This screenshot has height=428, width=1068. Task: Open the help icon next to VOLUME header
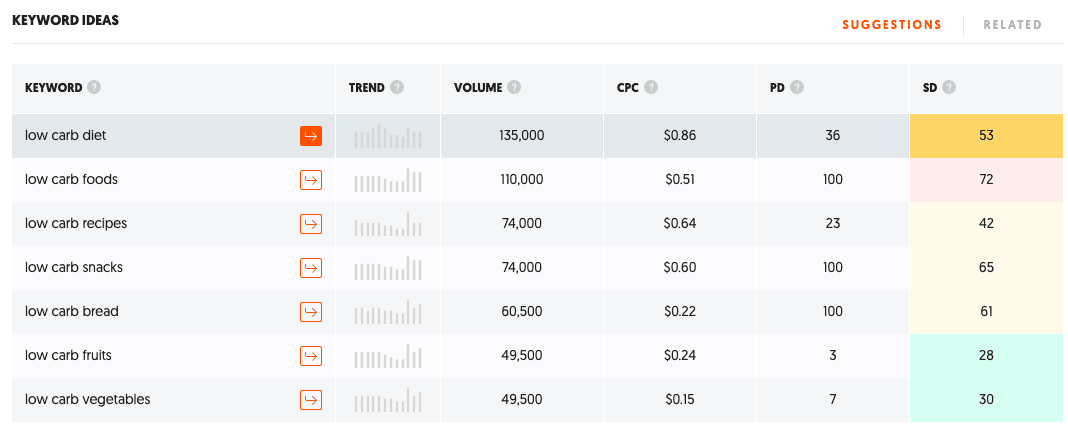[514, 87]
